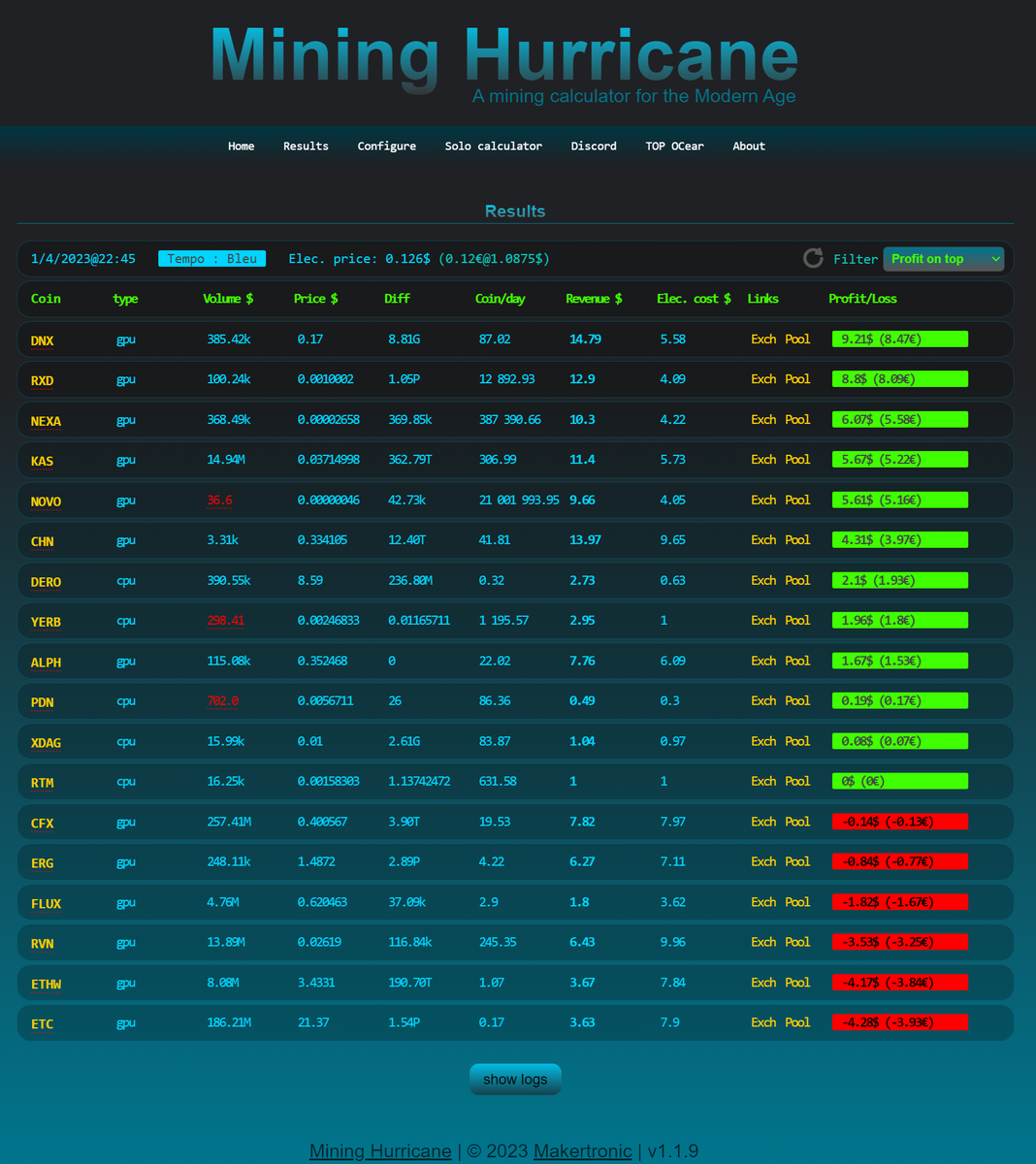Image resolution: width=1036 pixels, height=1164 pixels.
Task: Open the Pool link for NOVO
Action: [797, 501]
